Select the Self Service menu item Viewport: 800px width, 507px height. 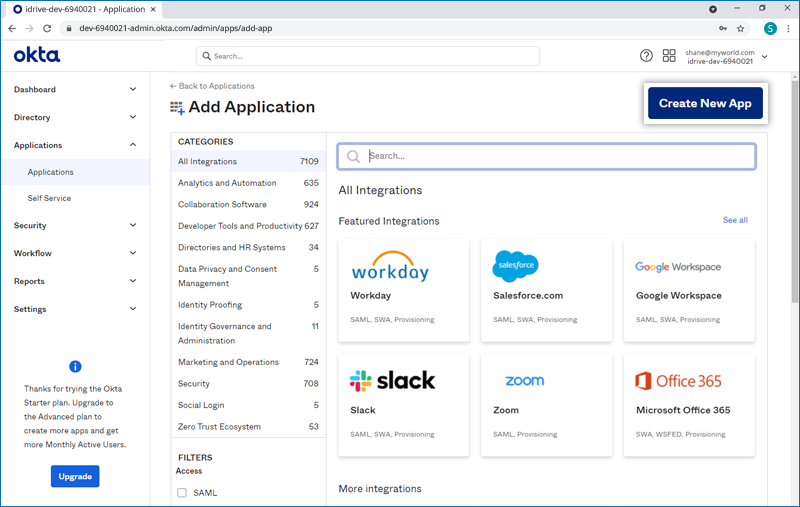(49, 198)
